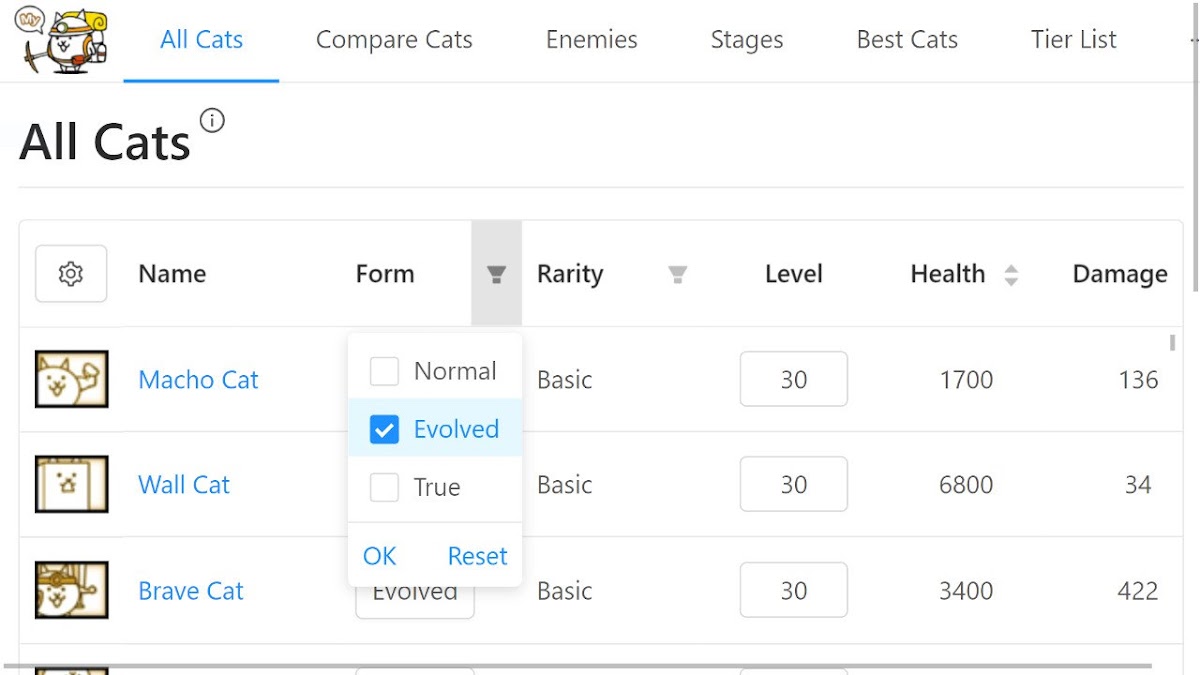This screenshot has width=1200, height=675.
Task: Click the Macho Cat thumbnail image
Action: (x=71, y=379)
